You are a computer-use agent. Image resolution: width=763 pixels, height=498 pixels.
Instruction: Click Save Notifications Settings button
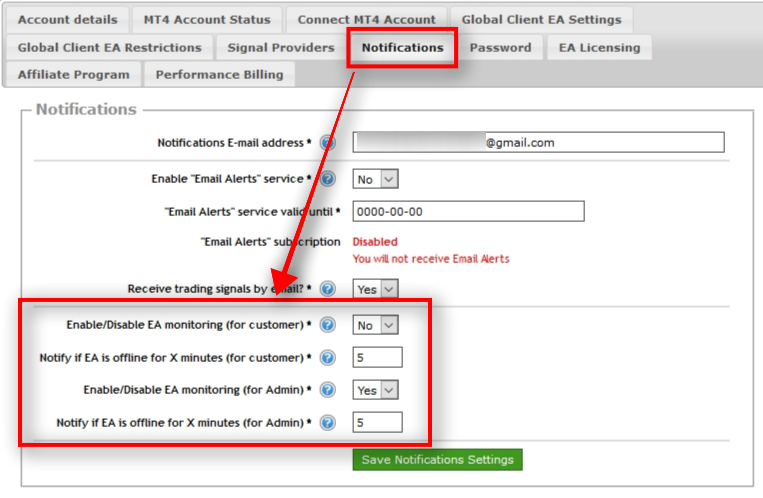tap(437, 460)
